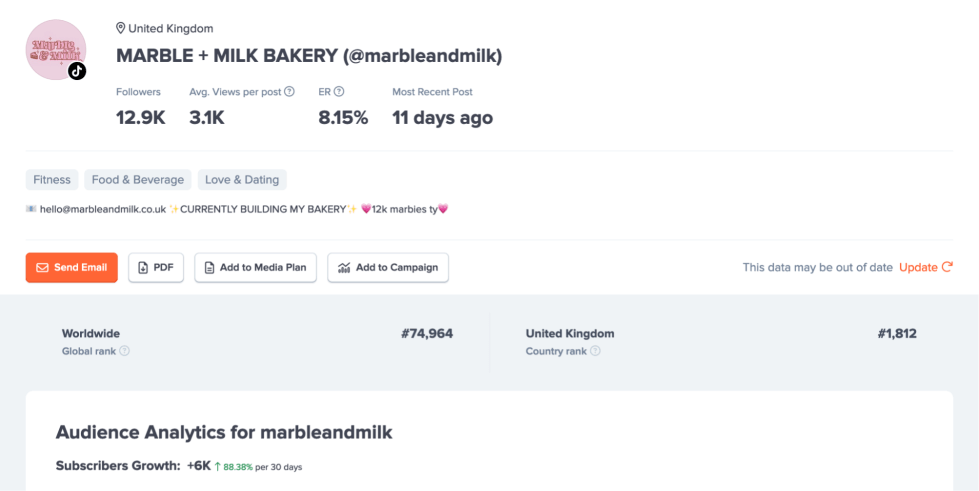
Task: Click the TikTok badge on profile picture
Action: pyautogui.click(x=77, y=71)
